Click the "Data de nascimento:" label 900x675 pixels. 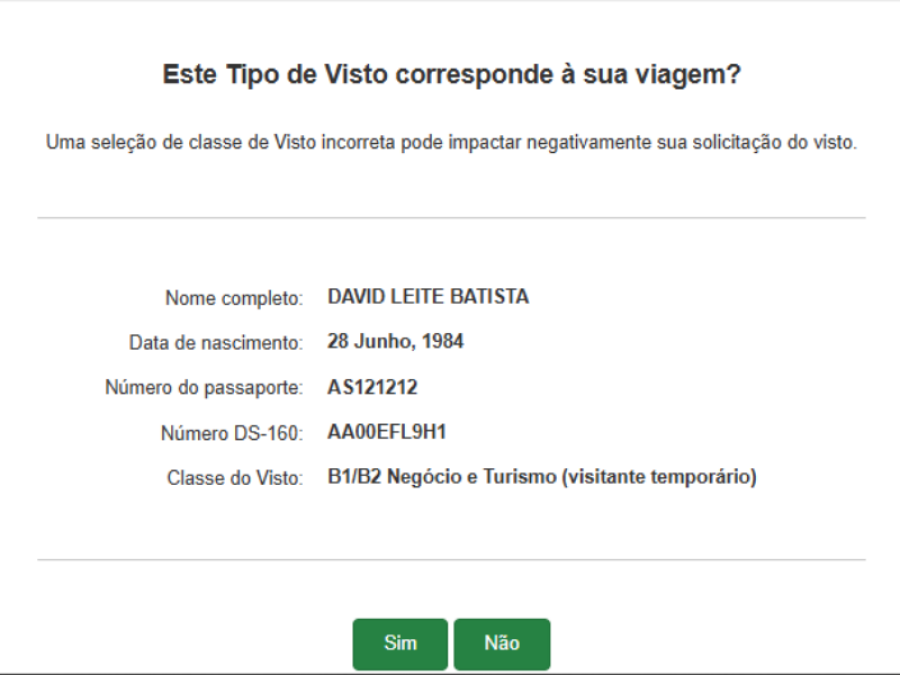pos(215,343)
